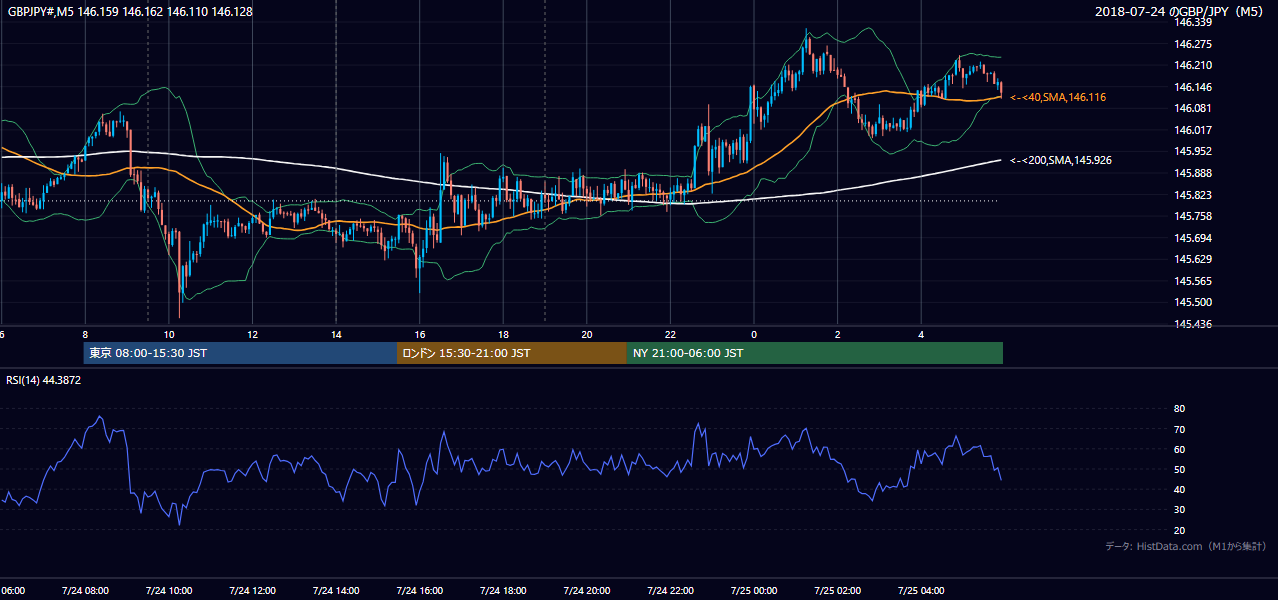1278x600 pixels.
Task: Click the 146.210 price axis label
Action: (x=1192, y=65)
